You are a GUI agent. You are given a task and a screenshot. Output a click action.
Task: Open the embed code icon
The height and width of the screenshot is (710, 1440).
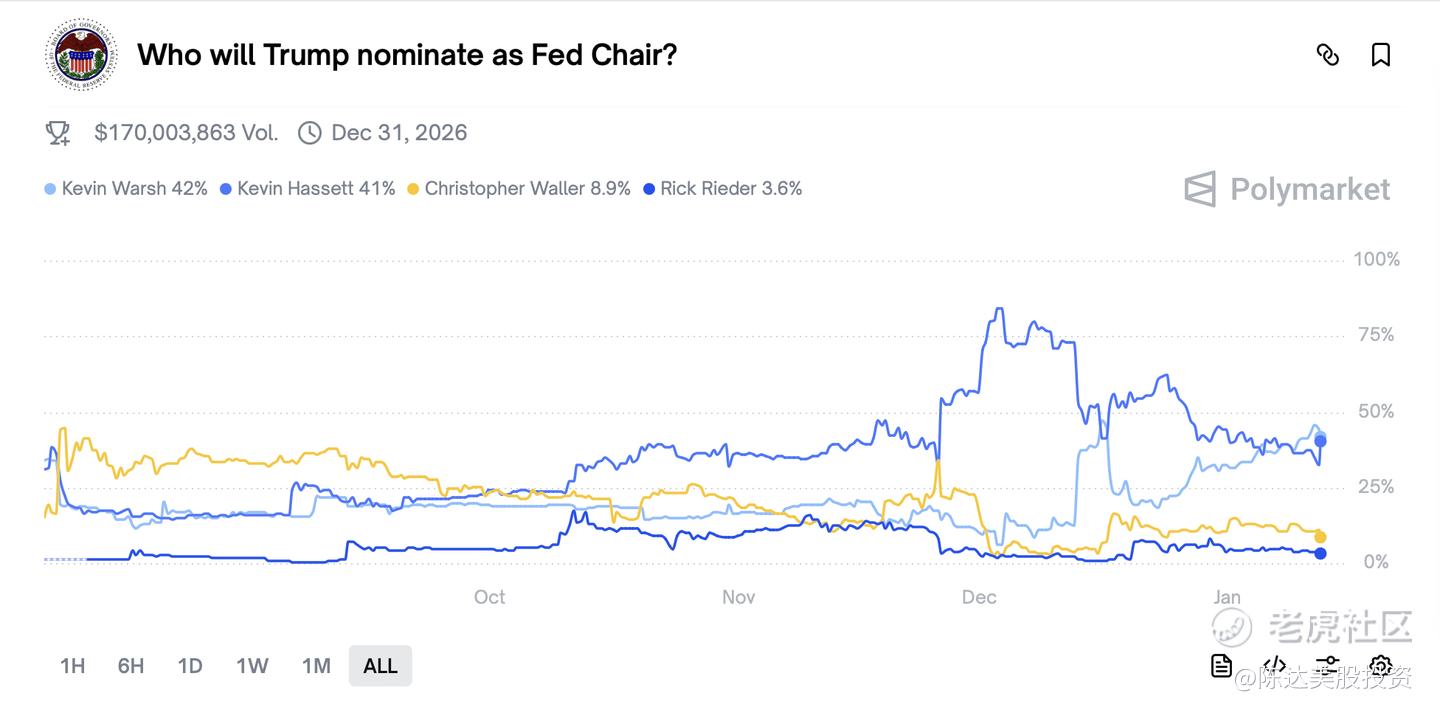(1274, 665)
